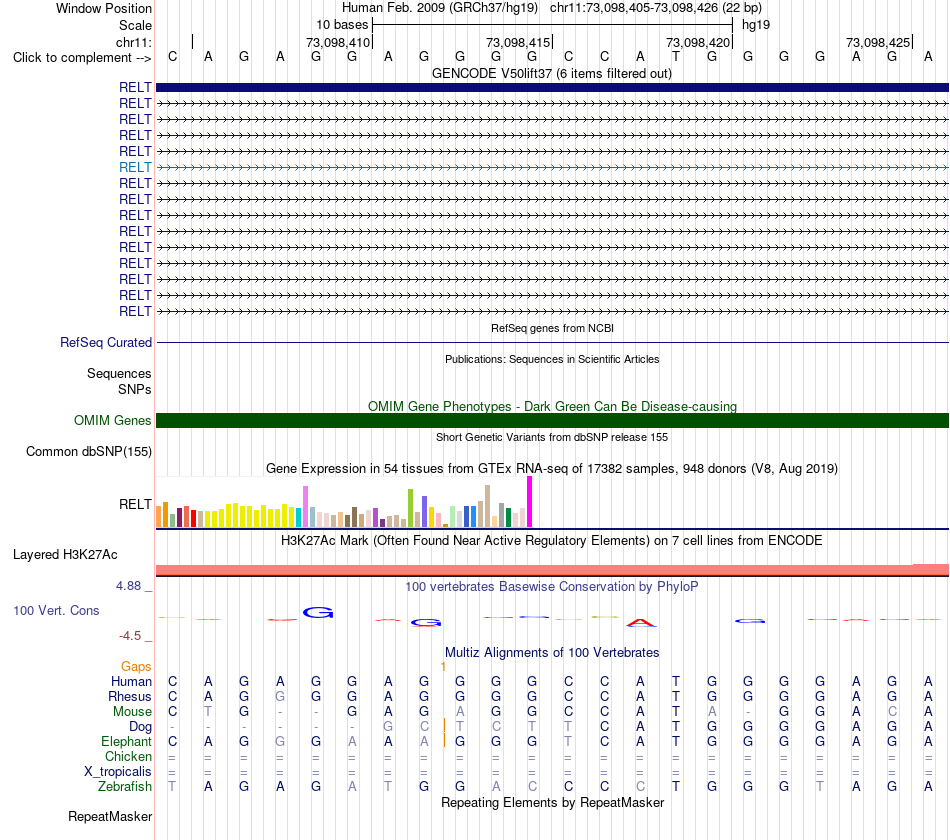The height and width of the screenshot is (840, 950).
Task: Click the tall violet bar in the GTEx chart
Action: point(305,507)
